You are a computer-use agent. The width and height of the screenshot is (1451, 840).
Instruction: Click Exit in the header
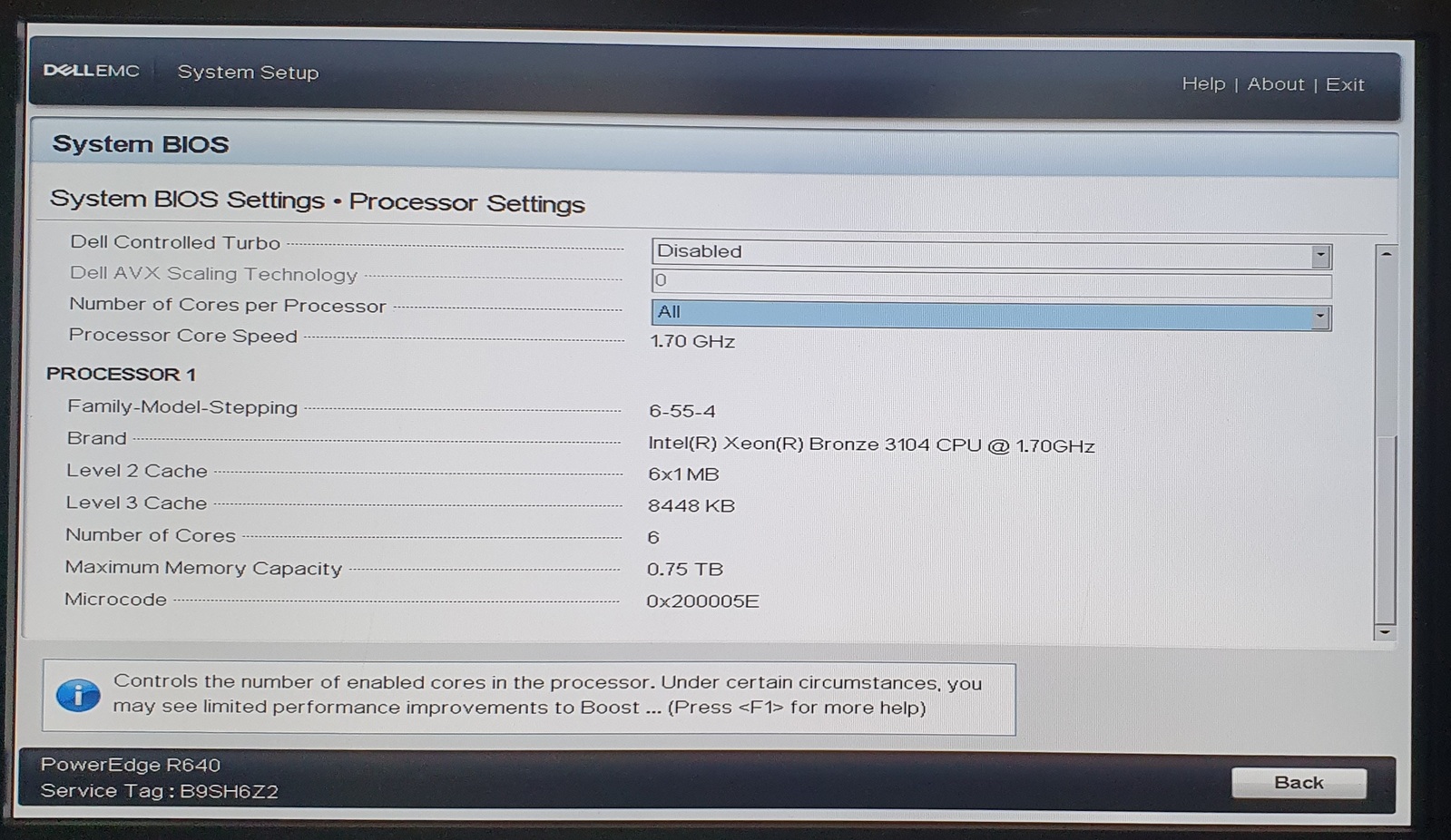(1345, 84)
